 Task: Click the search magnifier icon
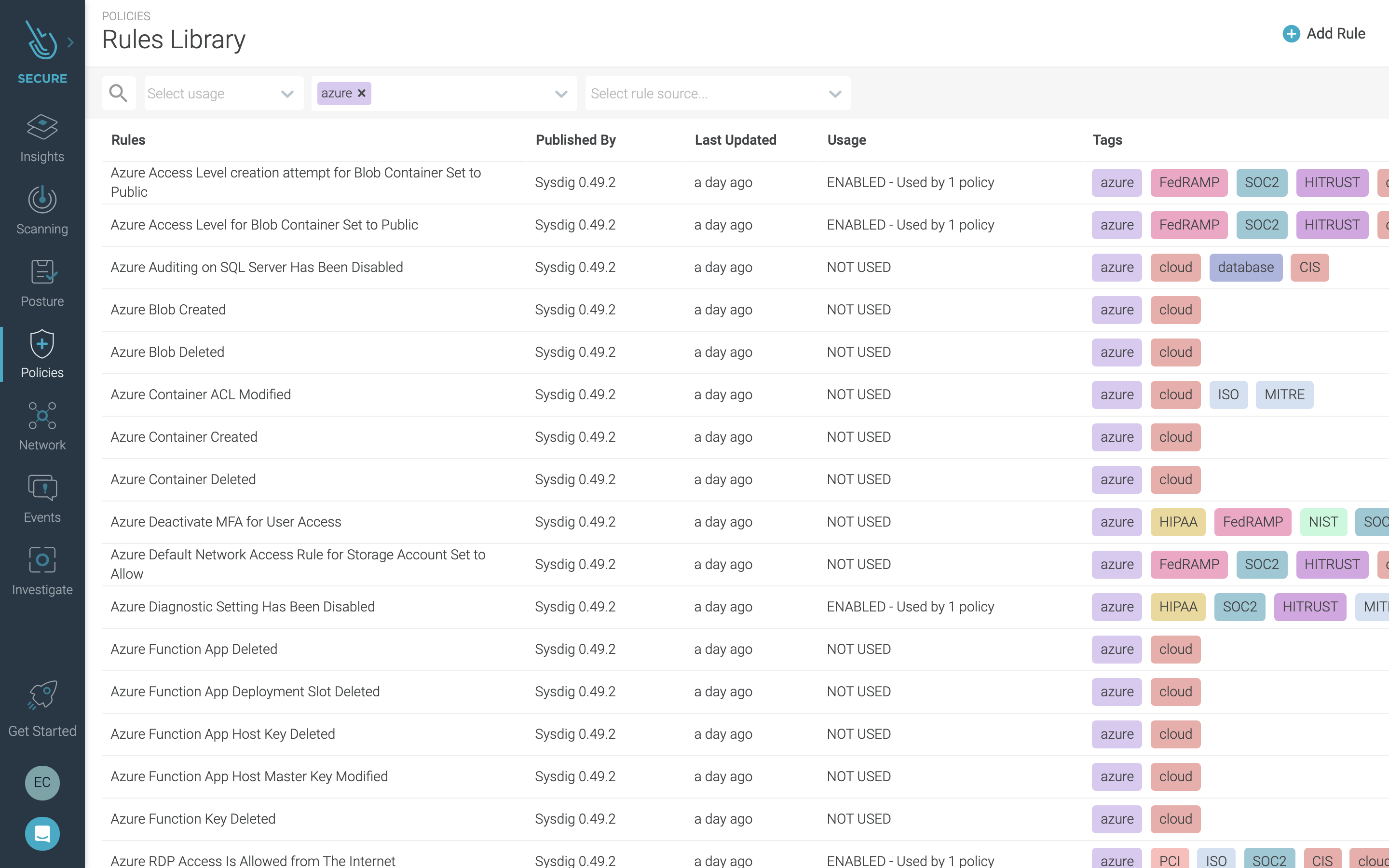tap(119, 93)
